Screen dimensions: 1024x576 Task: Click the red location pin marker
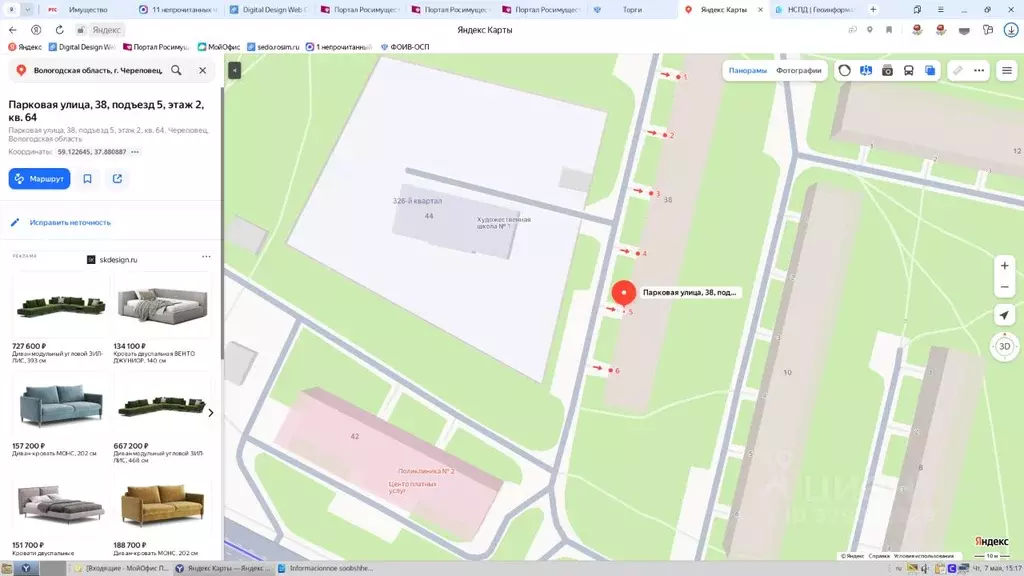[624, 293]
